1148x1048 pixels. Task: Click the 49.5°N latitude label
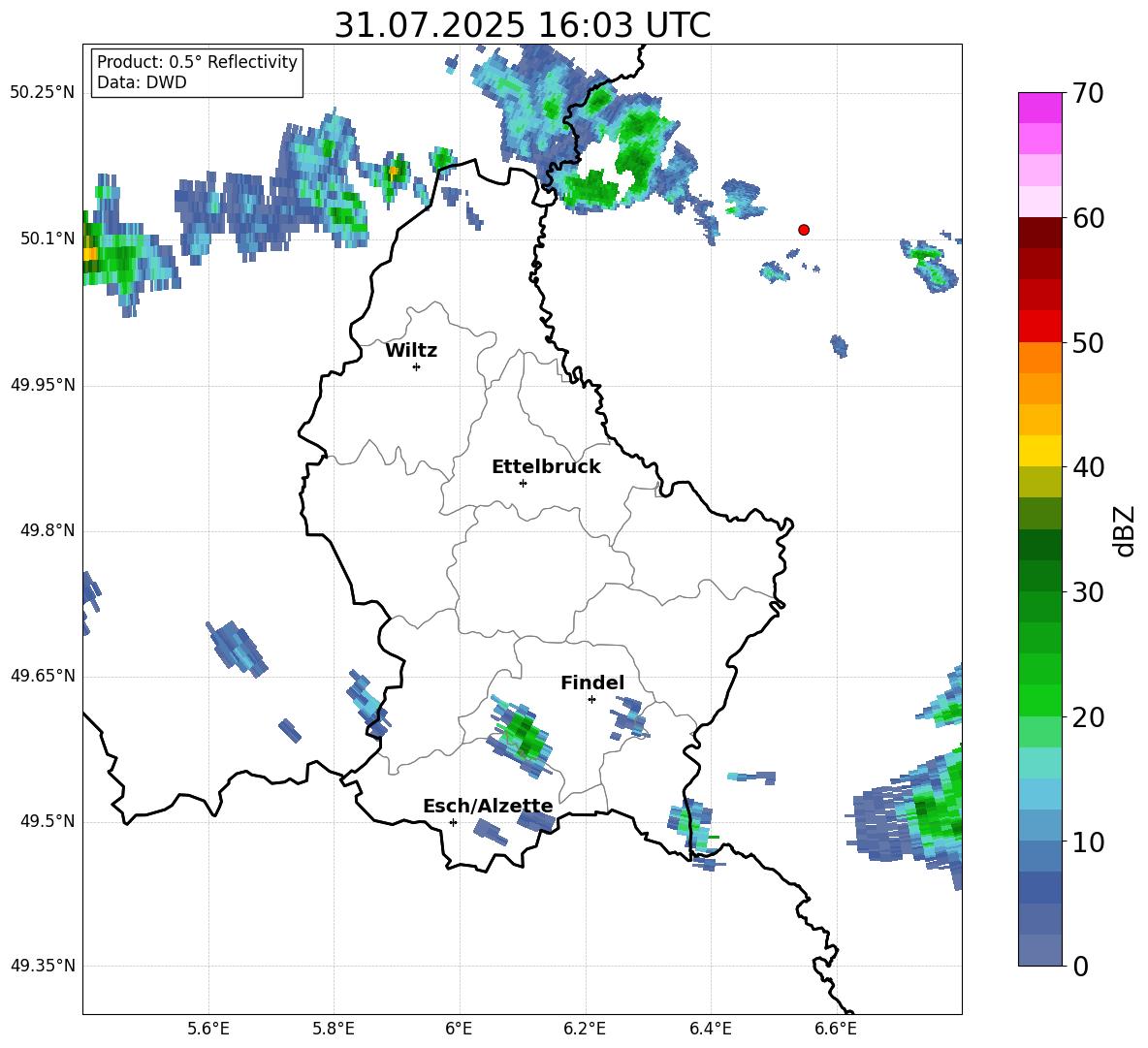48,821
